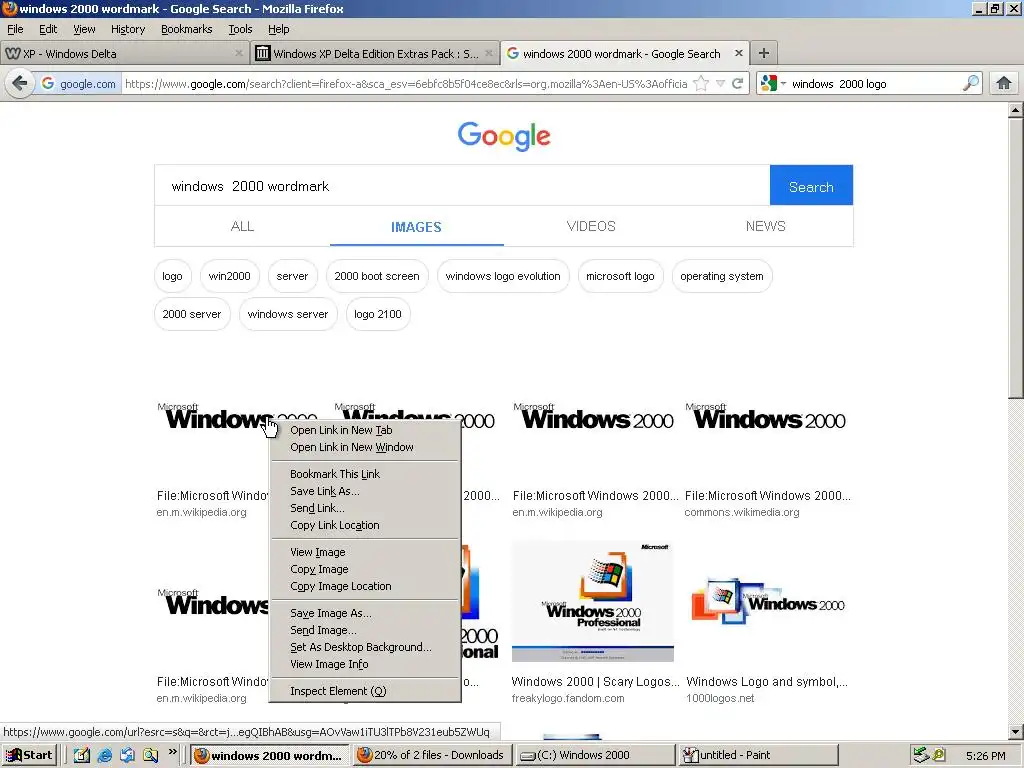Open the Bookmarks menu
This screenshot has height=768, width=1024.
(186, 29)
